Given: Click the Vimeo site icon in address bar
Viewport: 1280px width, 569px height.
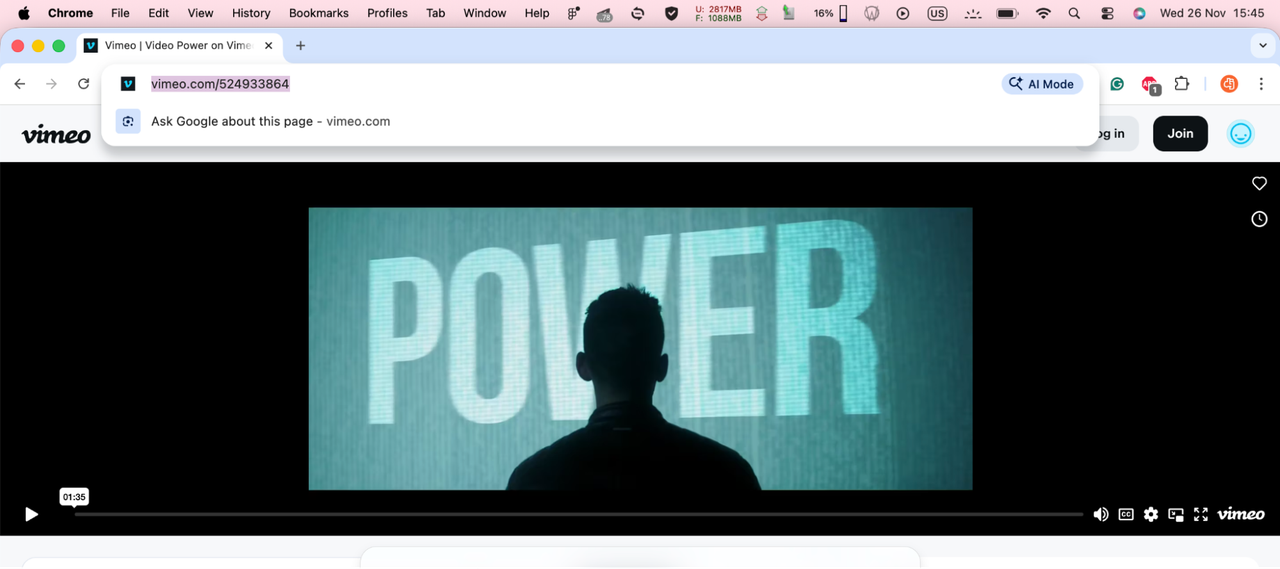Looking at the screenshot, I should pos(128,84).
